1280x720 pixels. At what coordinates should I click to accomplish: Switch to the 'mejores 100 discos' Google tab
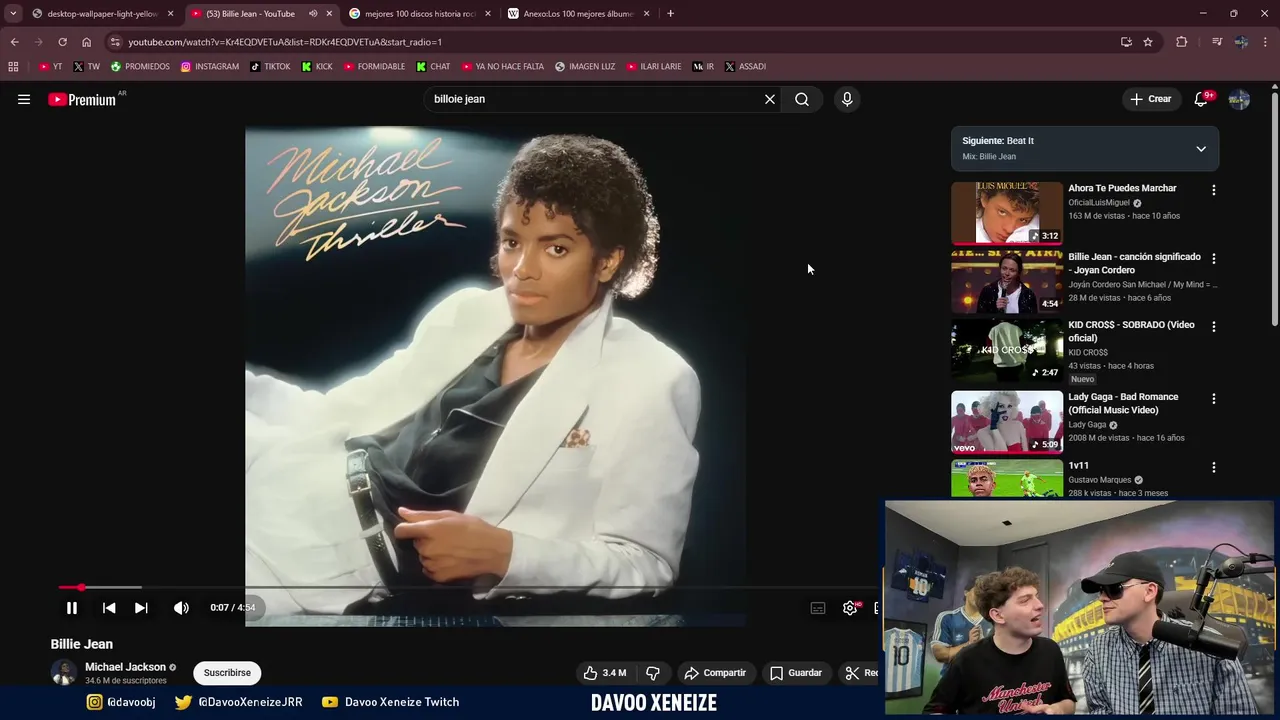(420, 14)
